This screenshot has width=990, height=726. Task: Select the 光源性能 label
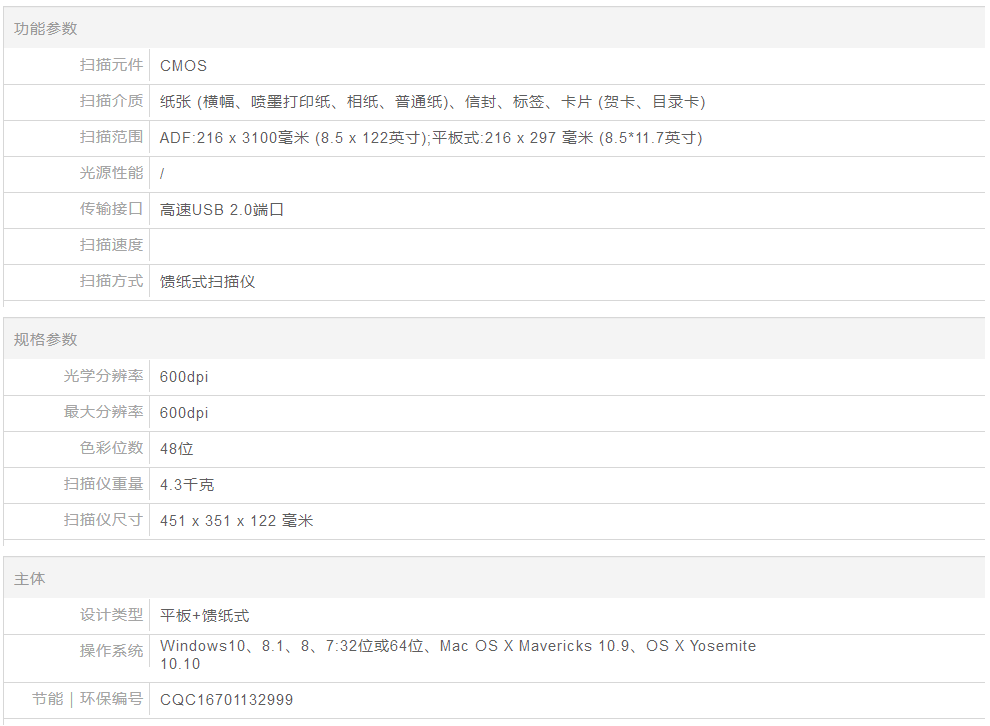(111, 173)
